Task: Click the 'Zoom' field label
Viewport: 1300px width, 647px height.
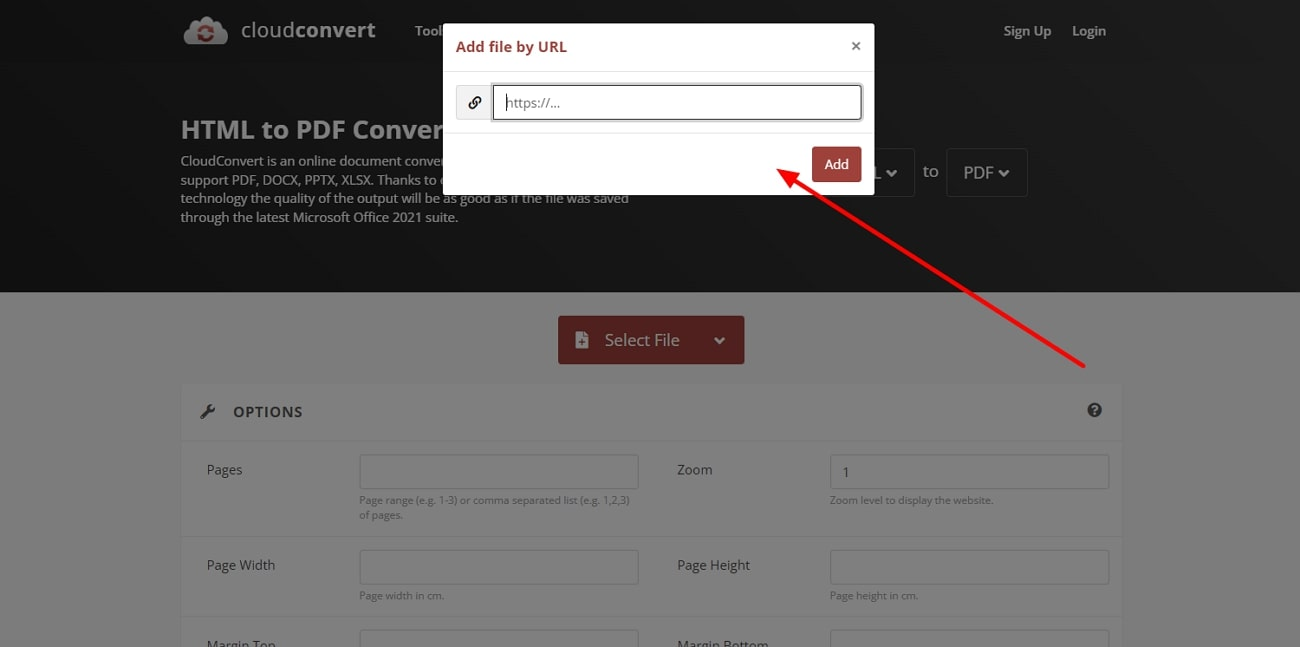Action: point(695,469)
